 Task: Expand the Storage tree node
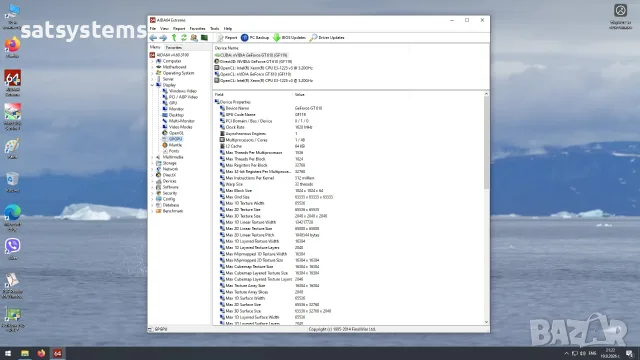[153, 163]
